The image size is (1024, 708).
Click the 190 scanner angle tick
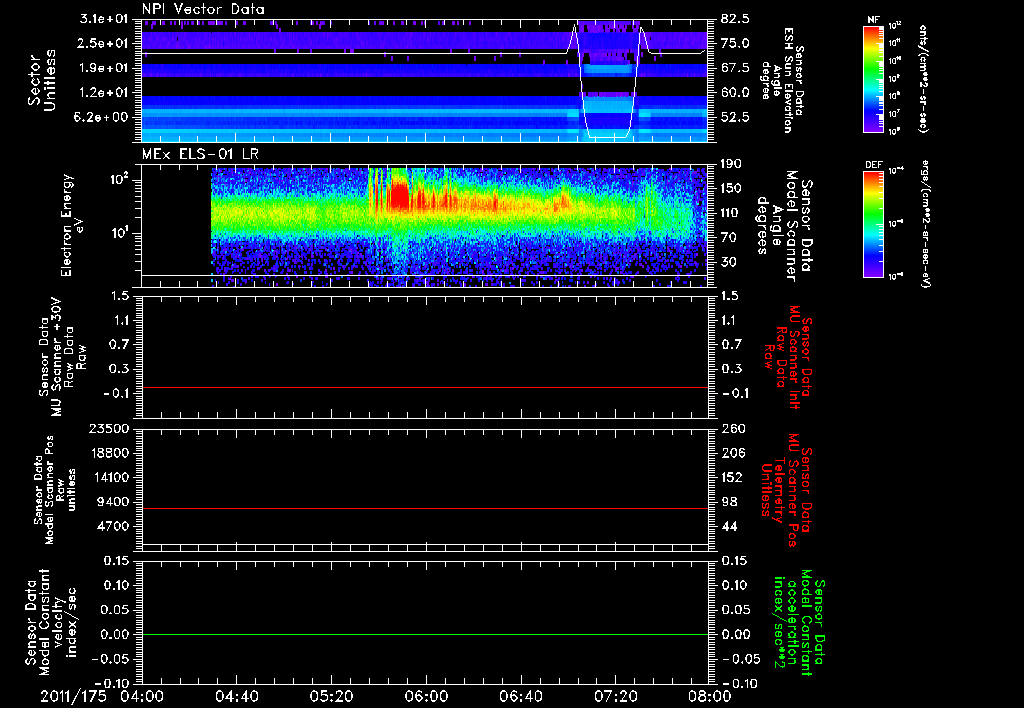731,164
